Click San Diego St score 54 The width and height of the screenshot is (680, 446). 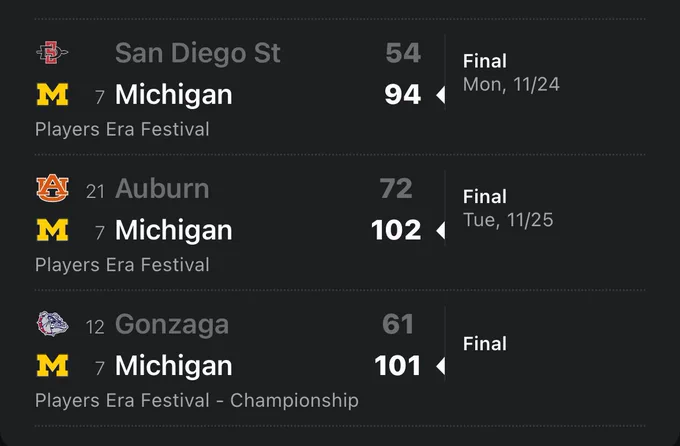click(403, 53)
